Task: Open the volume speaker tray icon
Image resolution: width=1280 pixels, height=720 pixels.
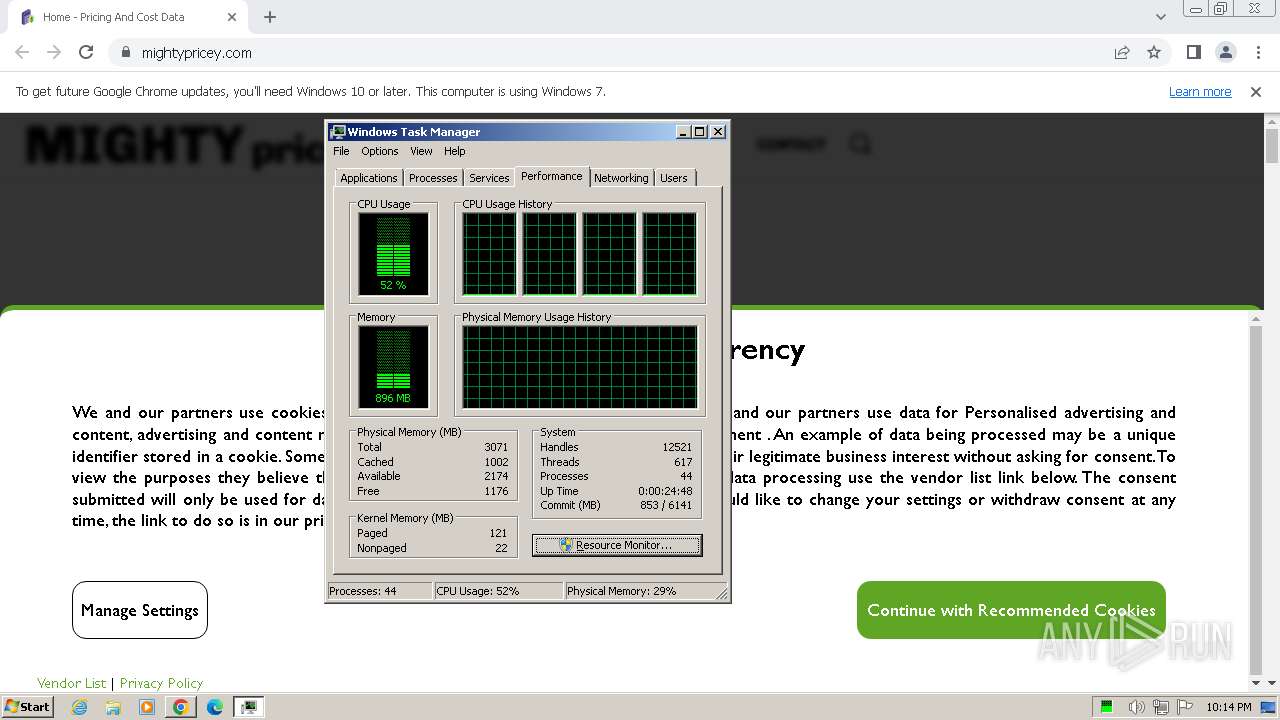Action: pyautogui.click(x=1138, y=707)
